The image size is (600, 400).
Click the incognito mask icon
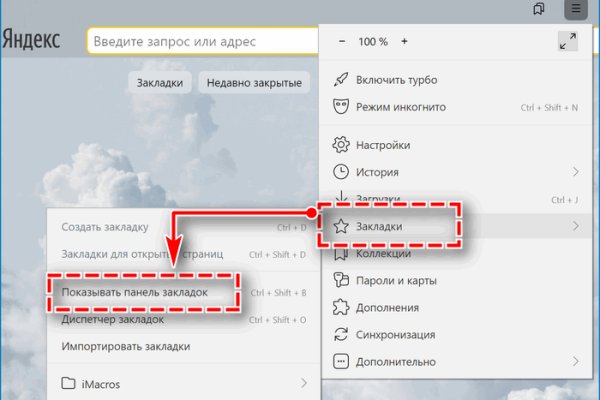tap(340, 107)
